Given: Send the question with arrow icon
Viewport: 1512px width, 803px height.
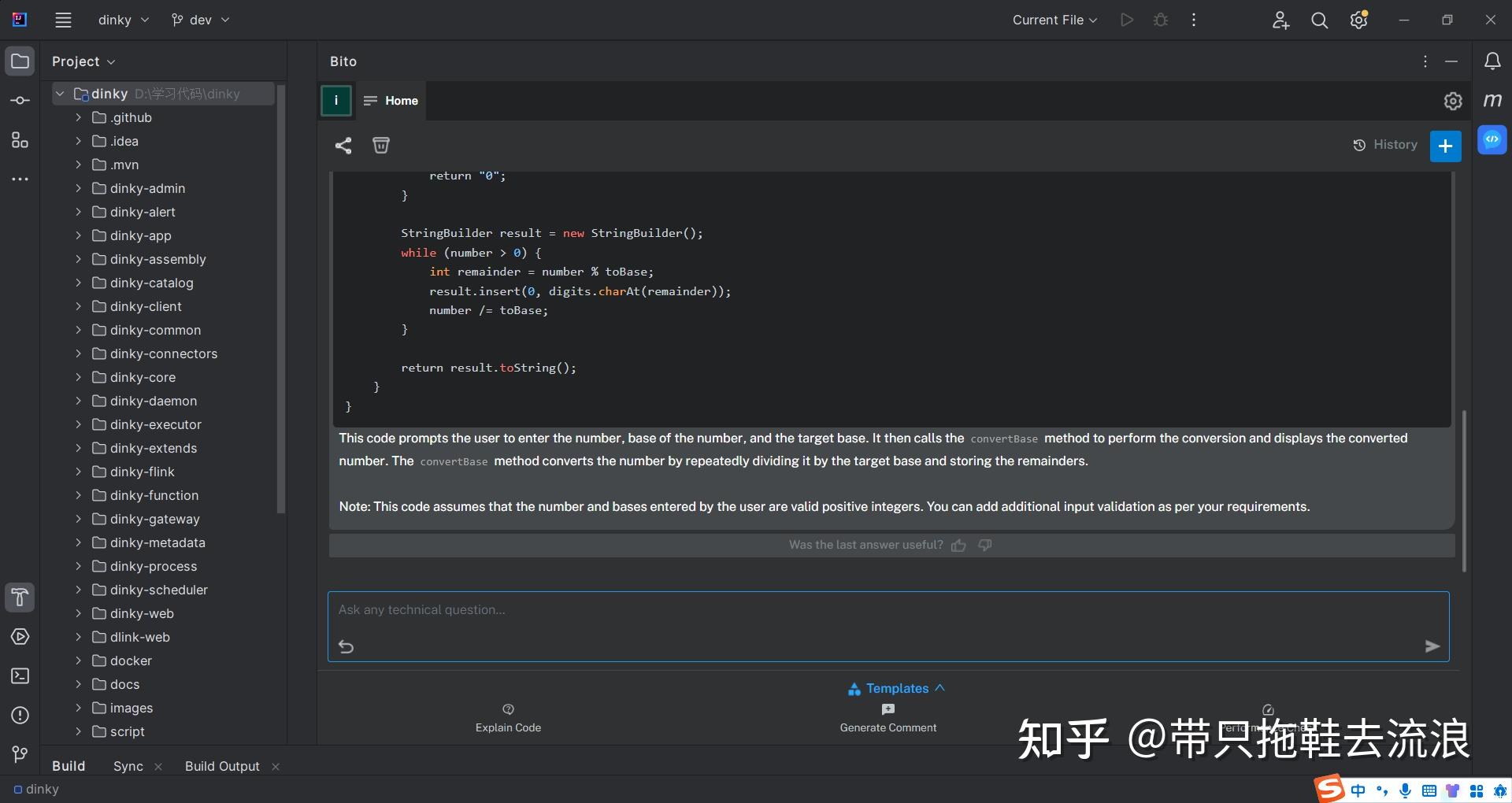Looking at the screenshot, I should click(x=1432, y=646).
